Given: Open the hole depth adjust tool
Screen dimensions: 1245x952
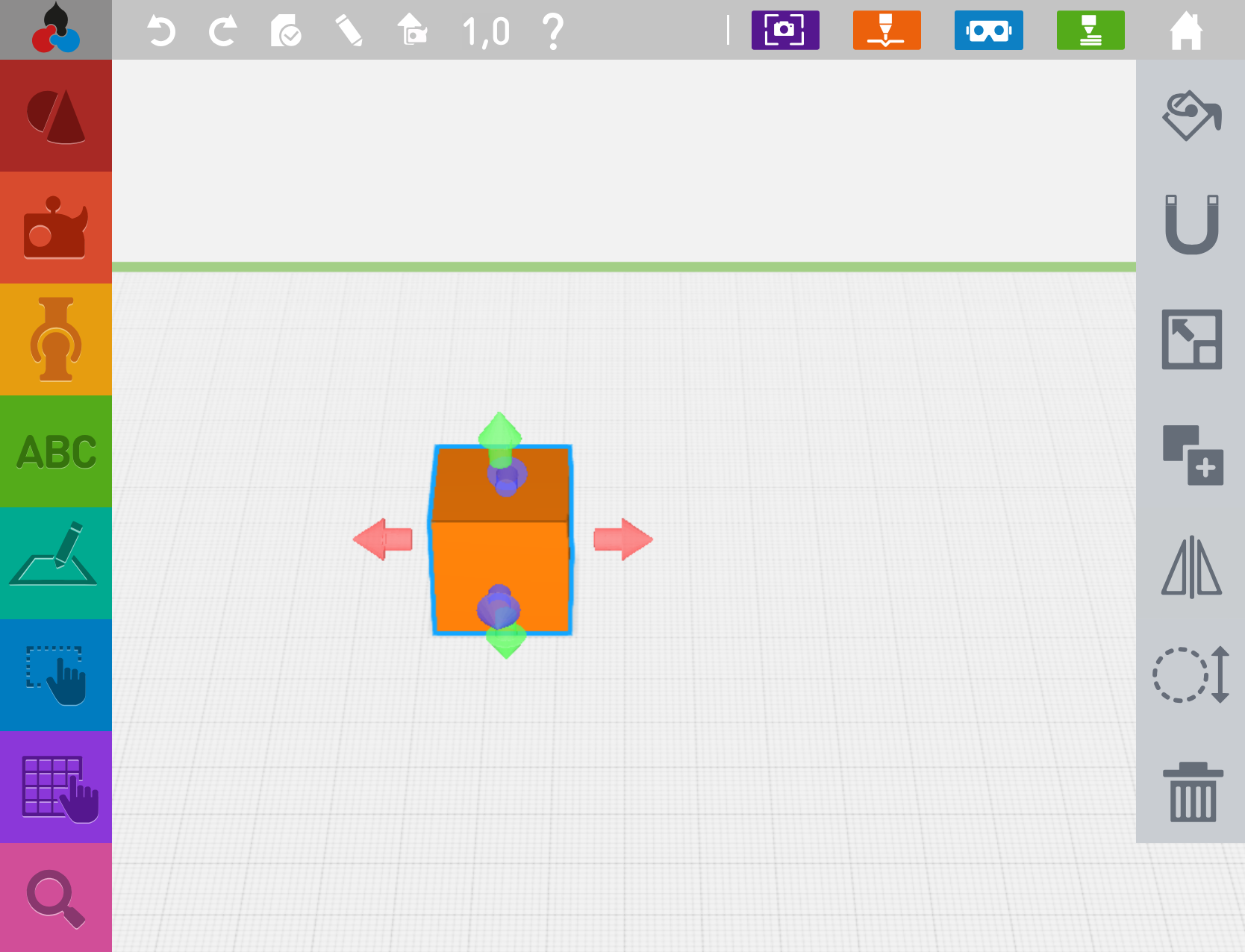Looking at the screenshot, I should (1192, 674).
